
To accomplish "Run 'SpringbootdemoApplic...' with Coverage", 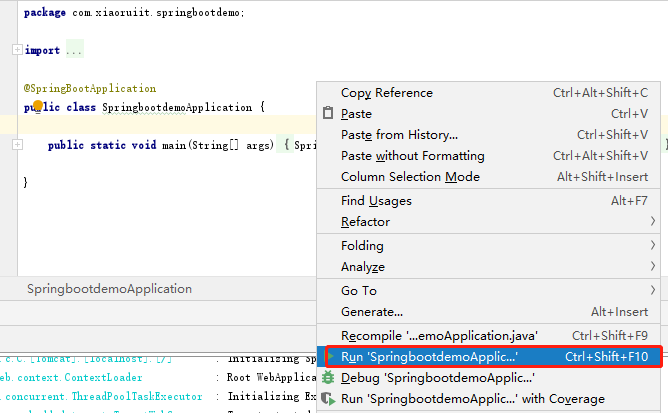I will pyautogui.click(x=489, y=399).
